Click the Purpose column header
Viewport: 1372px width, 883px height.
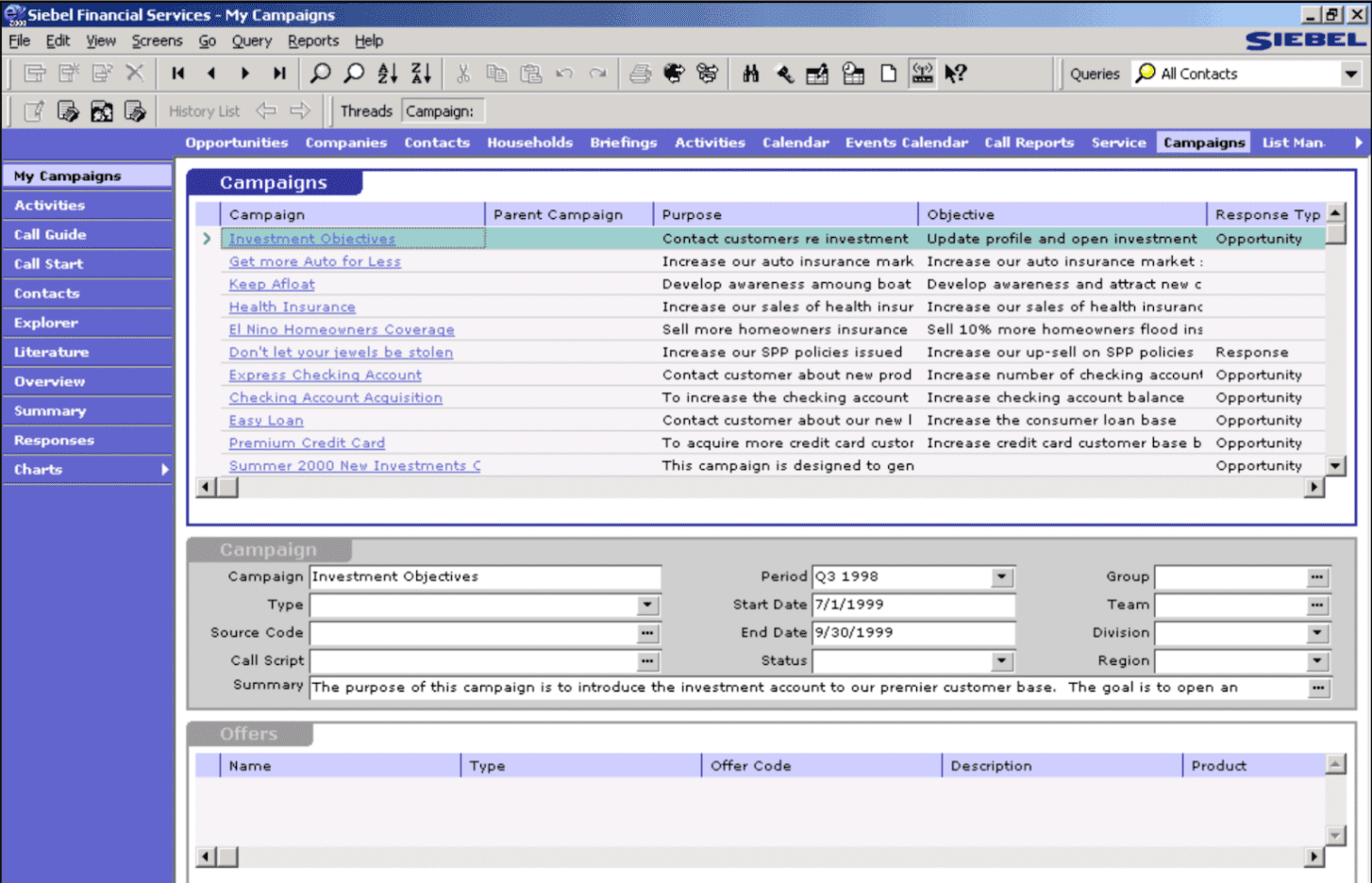(785, 215)
